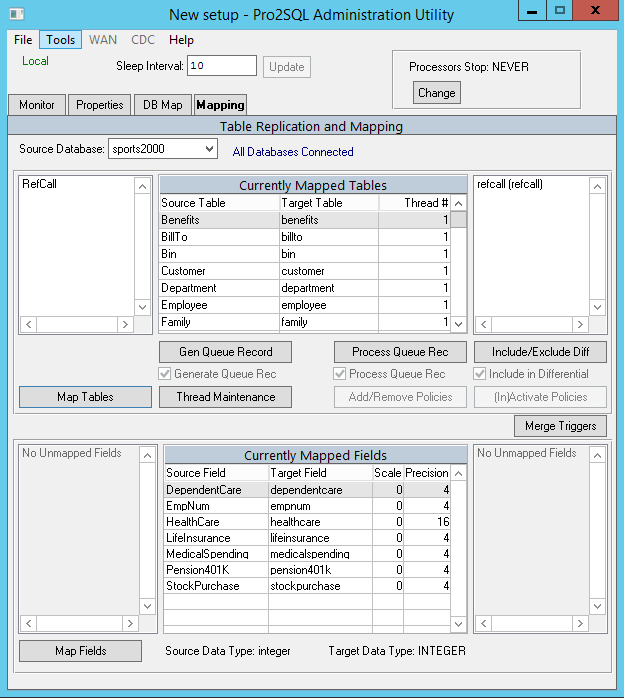The width and height of the screenshot is (624, 698).
Task: Switch to the DB Map tab
Action: [x=162, y=105]
